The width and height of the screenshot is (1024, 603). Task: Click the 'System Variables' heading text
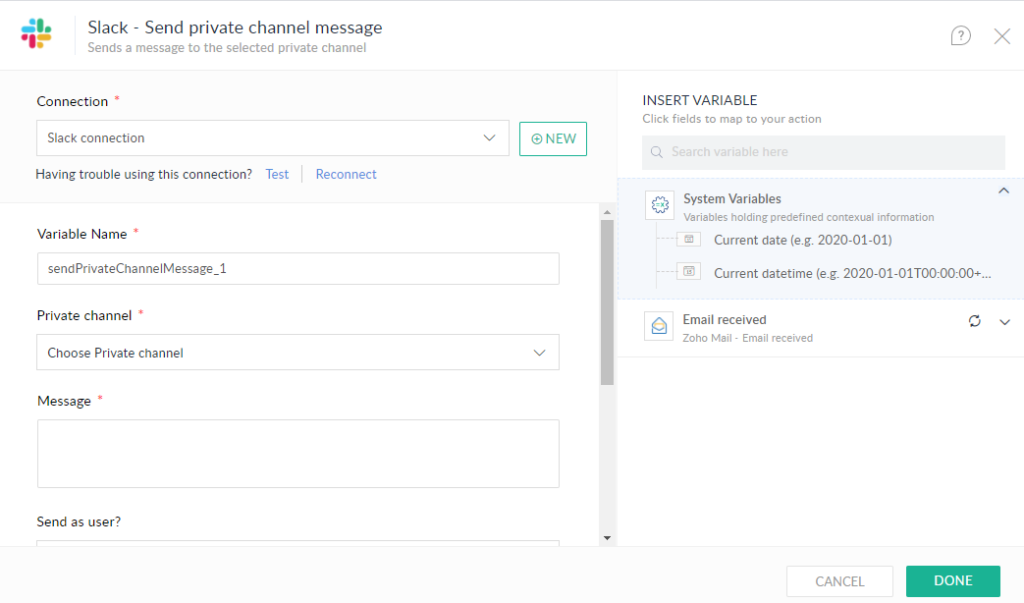732,199
